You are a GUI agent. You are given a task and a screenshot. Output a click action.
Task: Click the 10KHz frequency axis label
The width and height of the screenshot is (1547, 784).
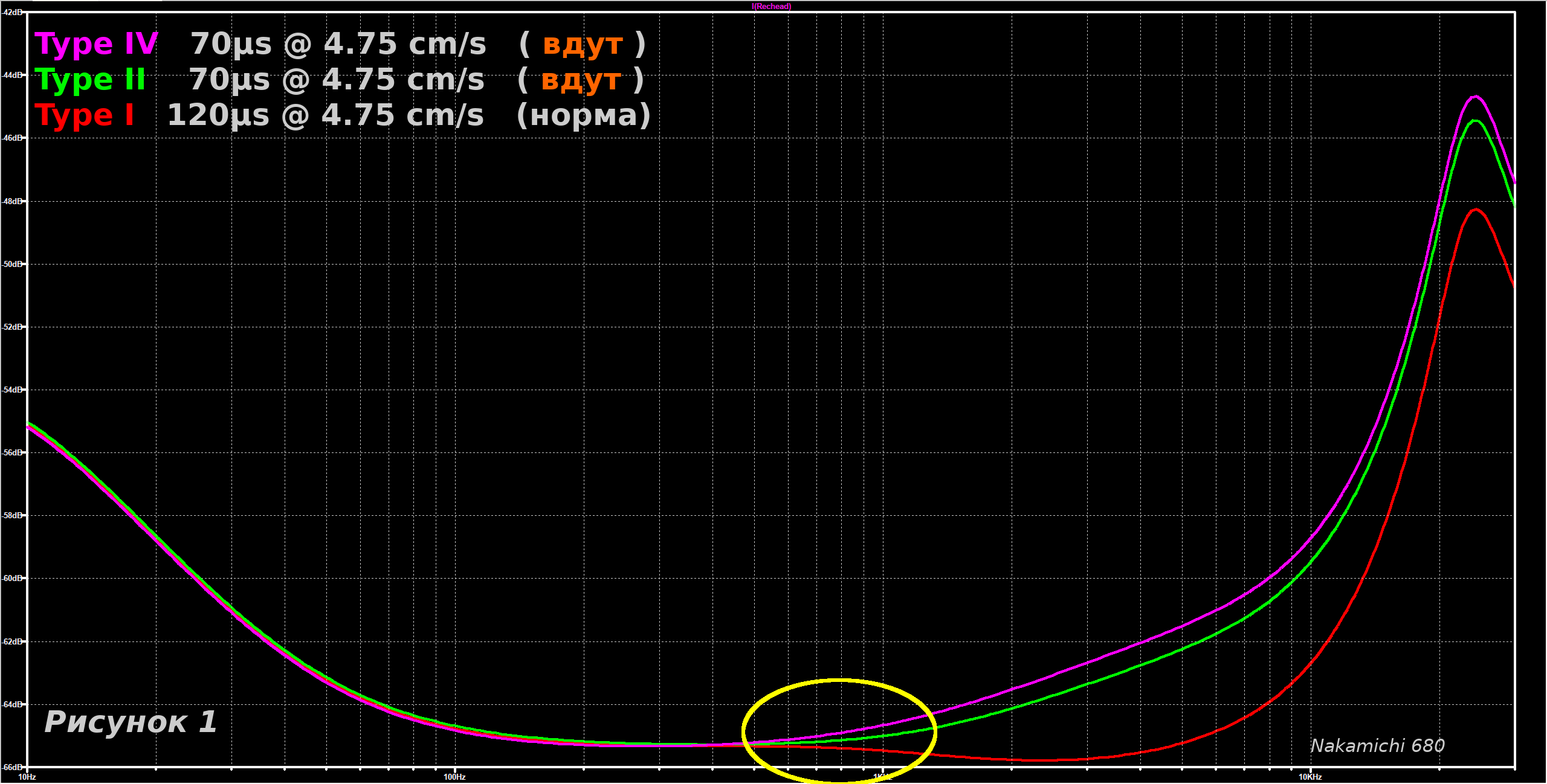pos(1310,777)
